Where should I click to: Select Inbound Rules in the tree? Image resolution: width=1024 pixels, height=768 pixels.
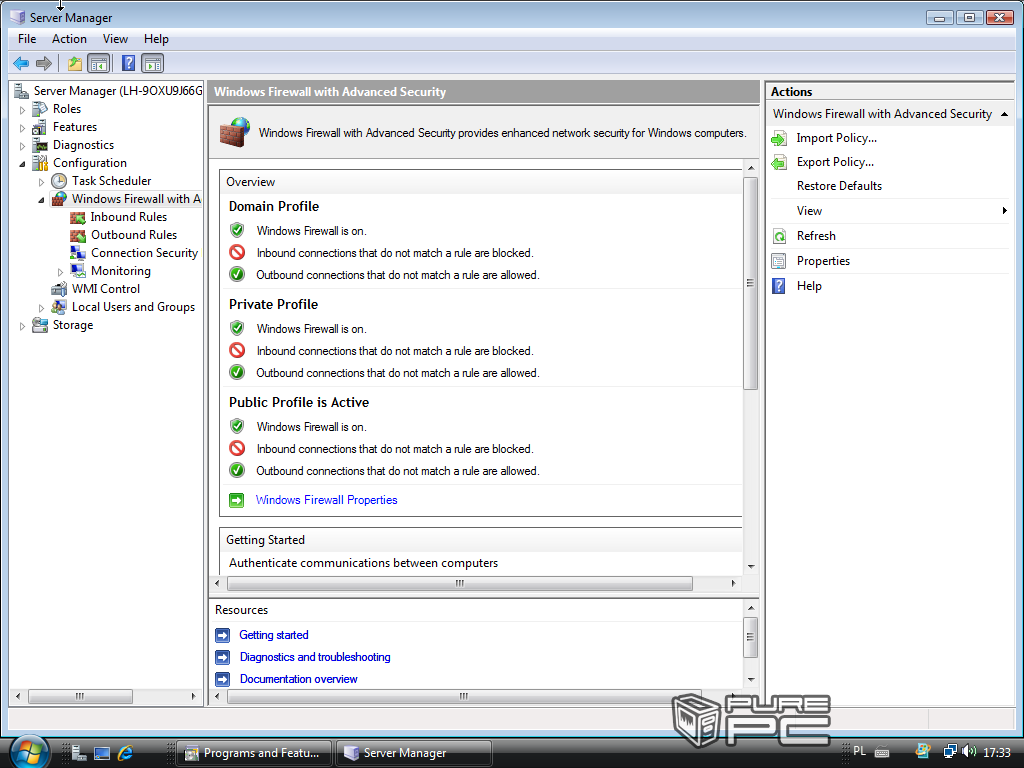coord(128,217)
